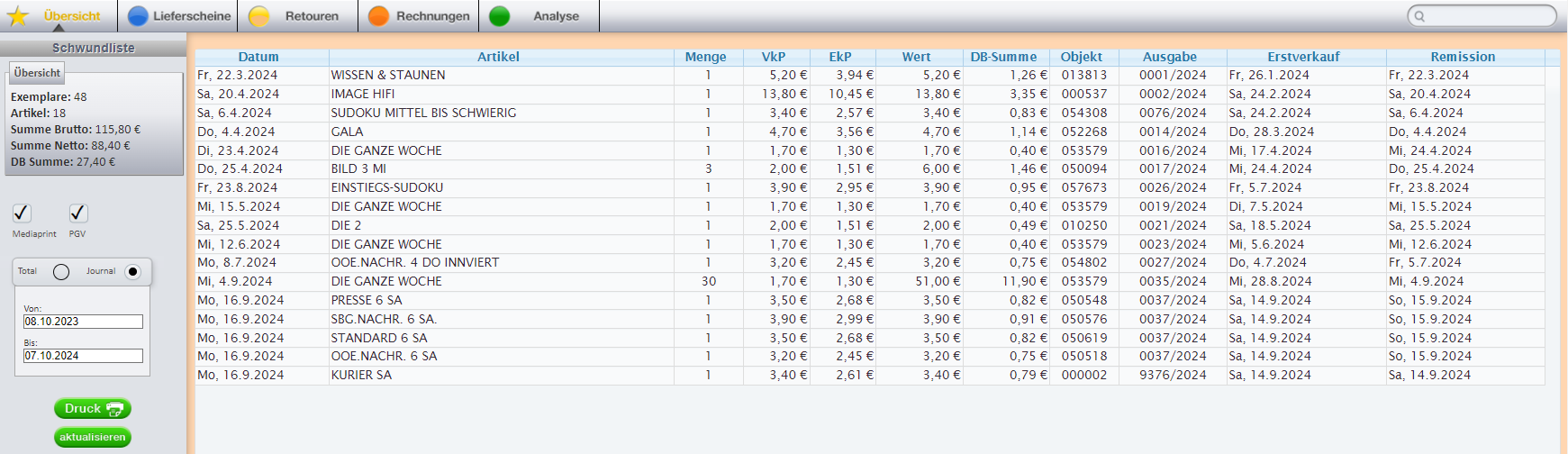The image size is (1568, 454).
Task: Click the green Analyse circle icon
Action: [500, 16]
